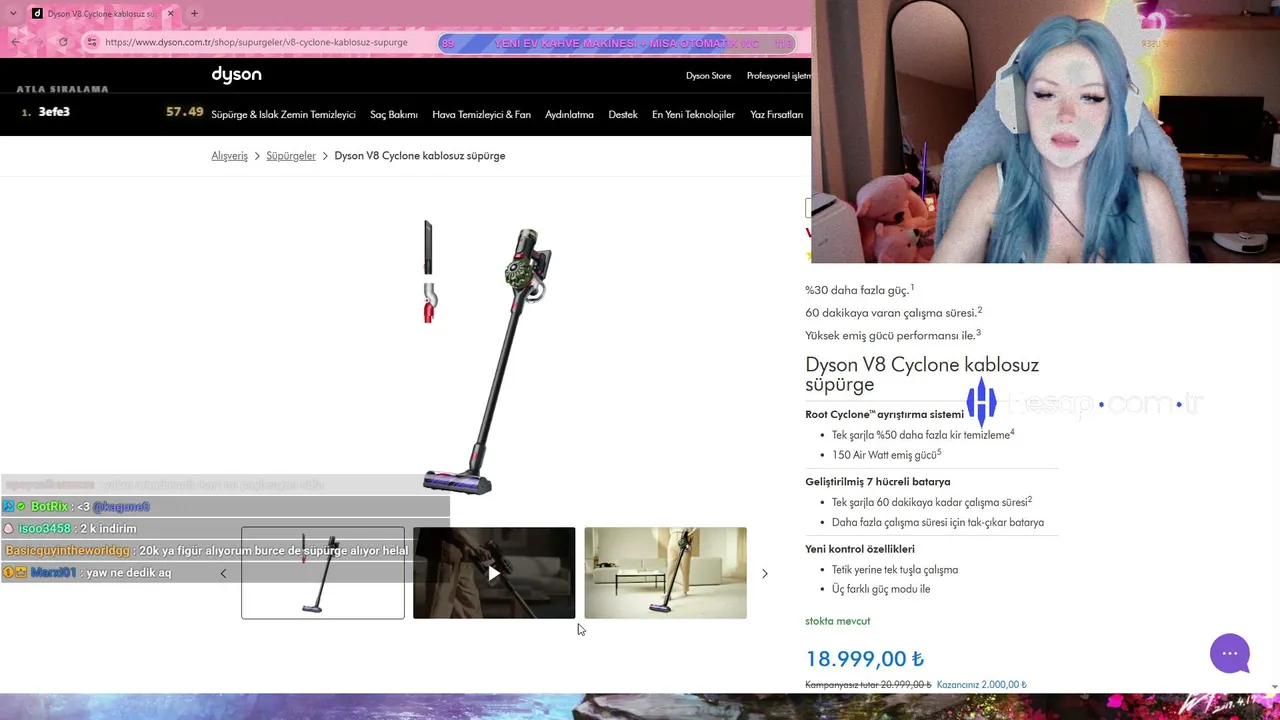
Task: Click the Kazancınız 2.000,00 ₺ savings text
Action: (x=981, y=685)
